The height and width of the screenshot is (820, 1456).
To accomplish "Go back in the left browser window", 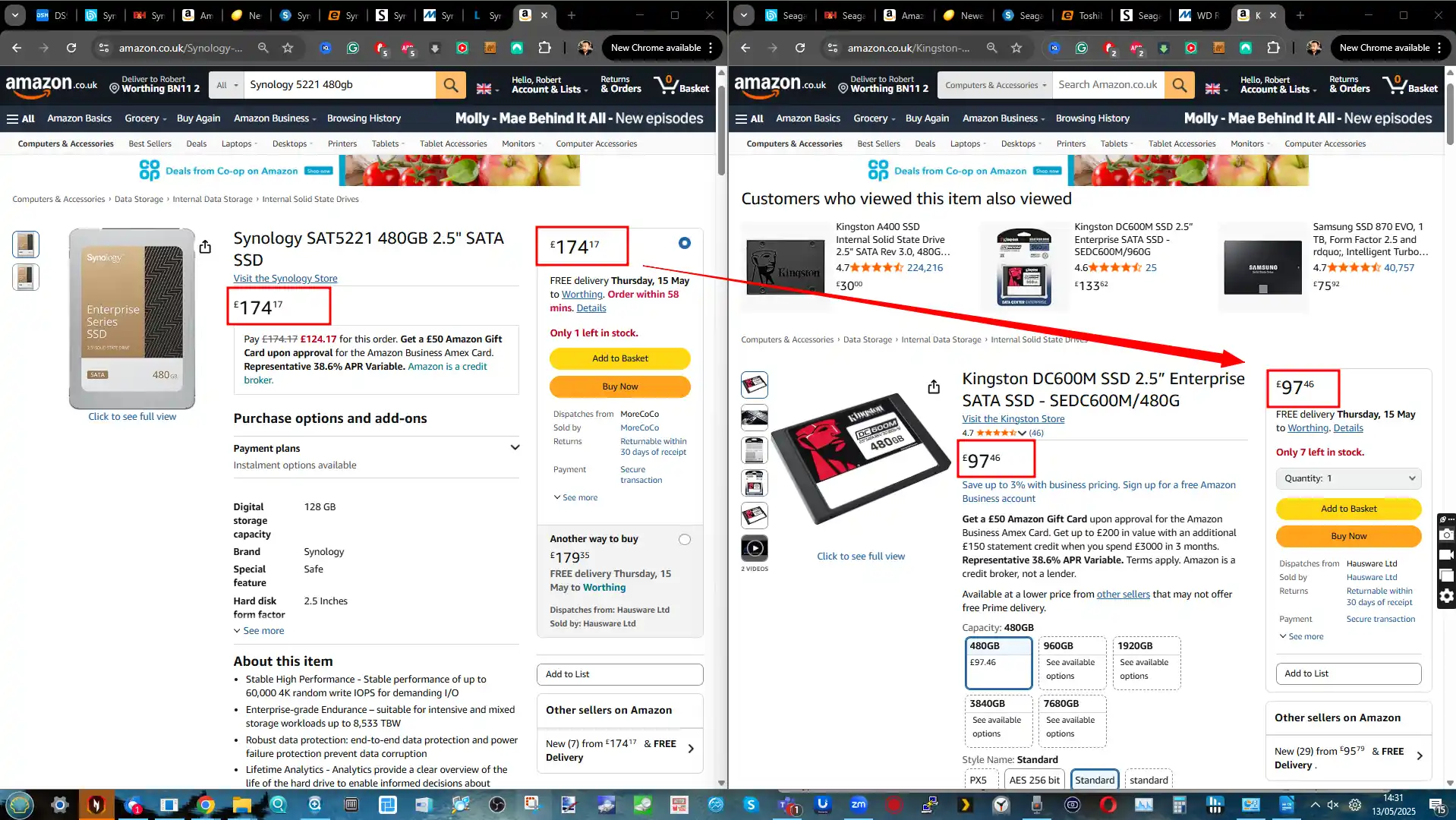I will click(x=17, y=48).
